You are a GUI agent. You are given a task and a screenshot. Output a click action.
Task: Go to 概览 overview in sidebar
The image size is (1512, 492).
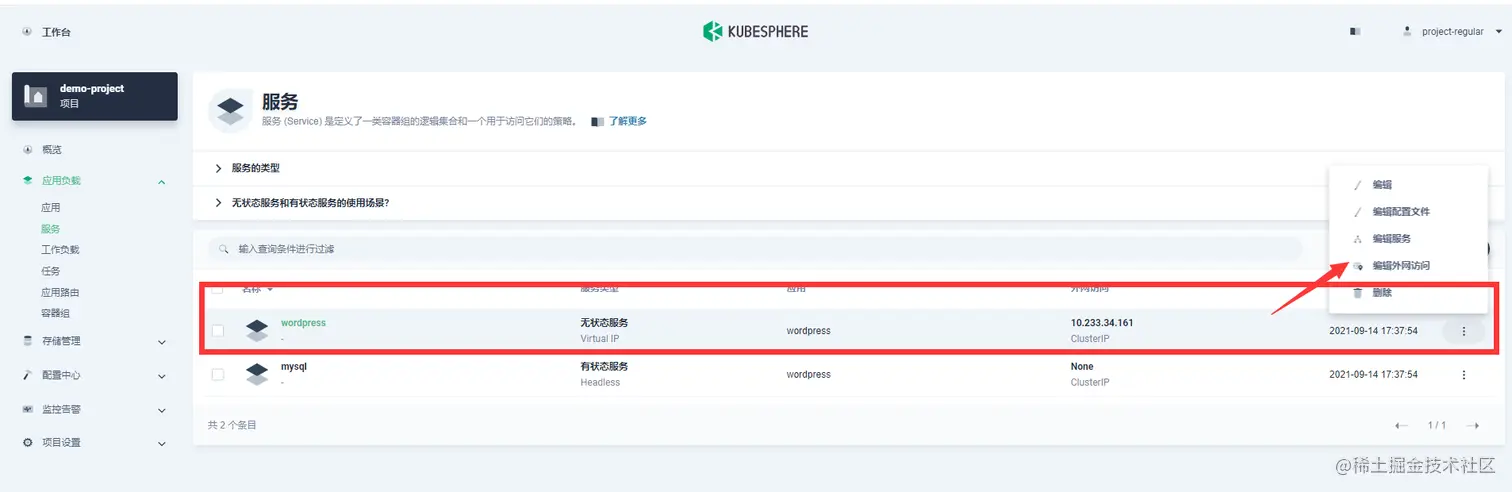point(51,150)
